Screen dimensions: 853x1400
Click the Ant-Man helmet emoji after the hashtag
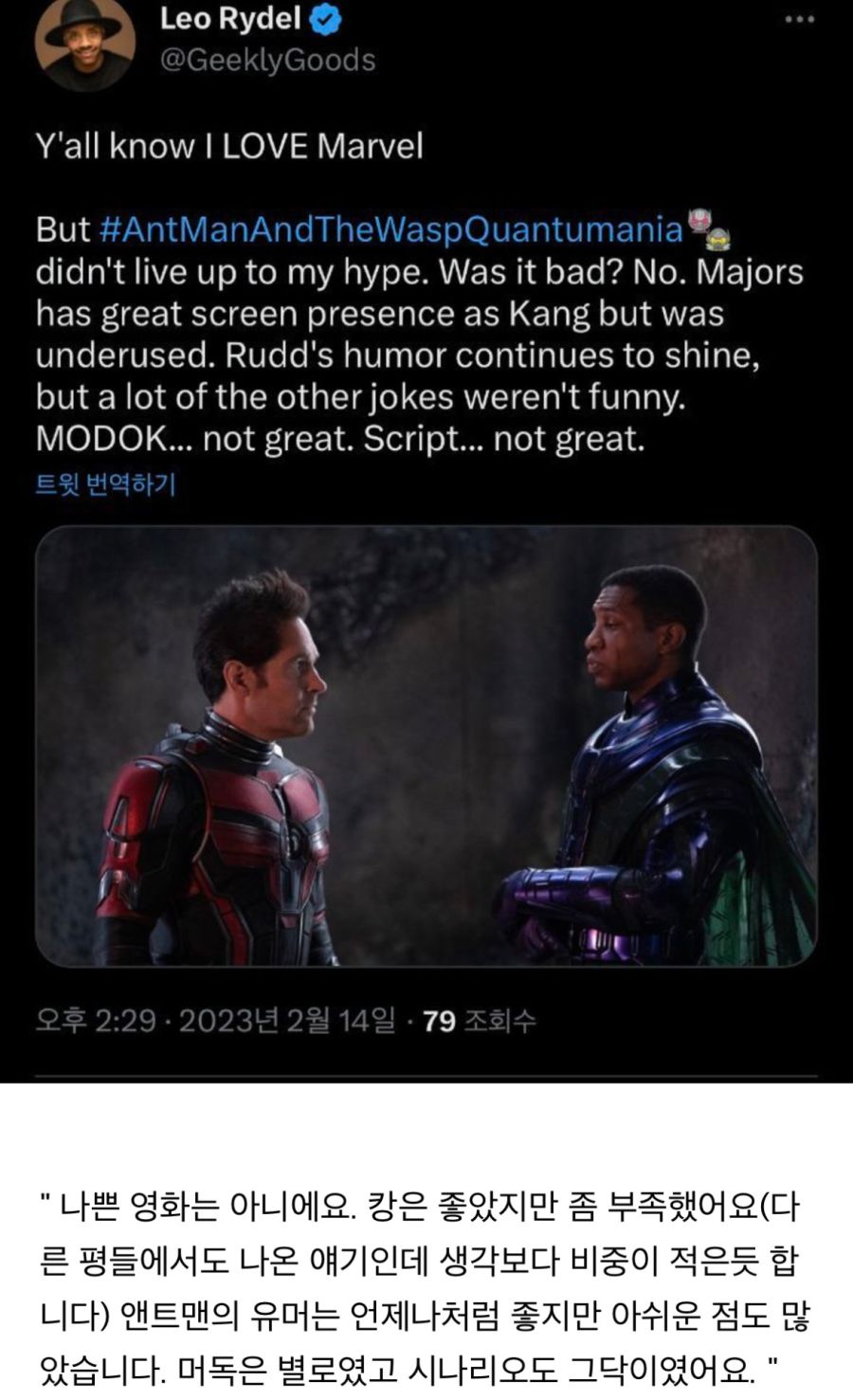(x=699, y=220)
